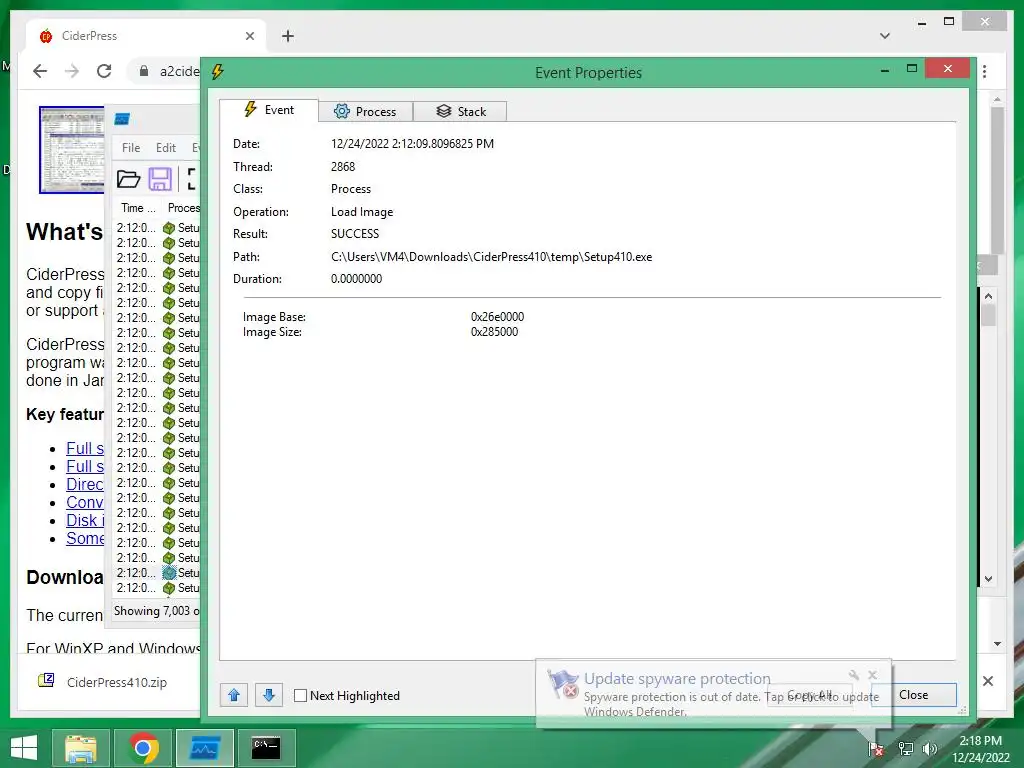This screenshot has width=1024, height=768.
Task: Switch to the Process tab
Action: click(x=366, y=112)
